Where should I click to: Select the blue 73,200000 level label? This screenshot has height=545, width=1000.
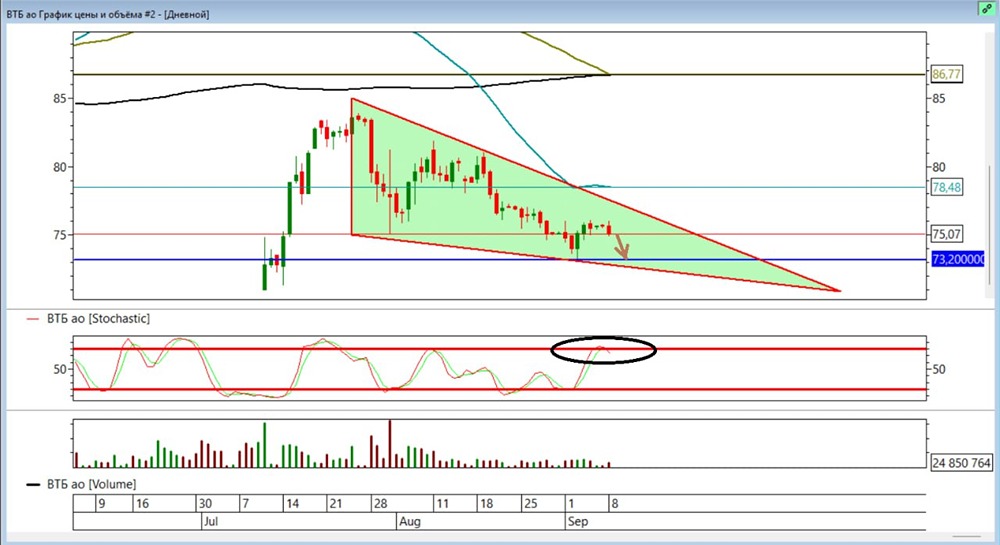(x=958, y=259)
